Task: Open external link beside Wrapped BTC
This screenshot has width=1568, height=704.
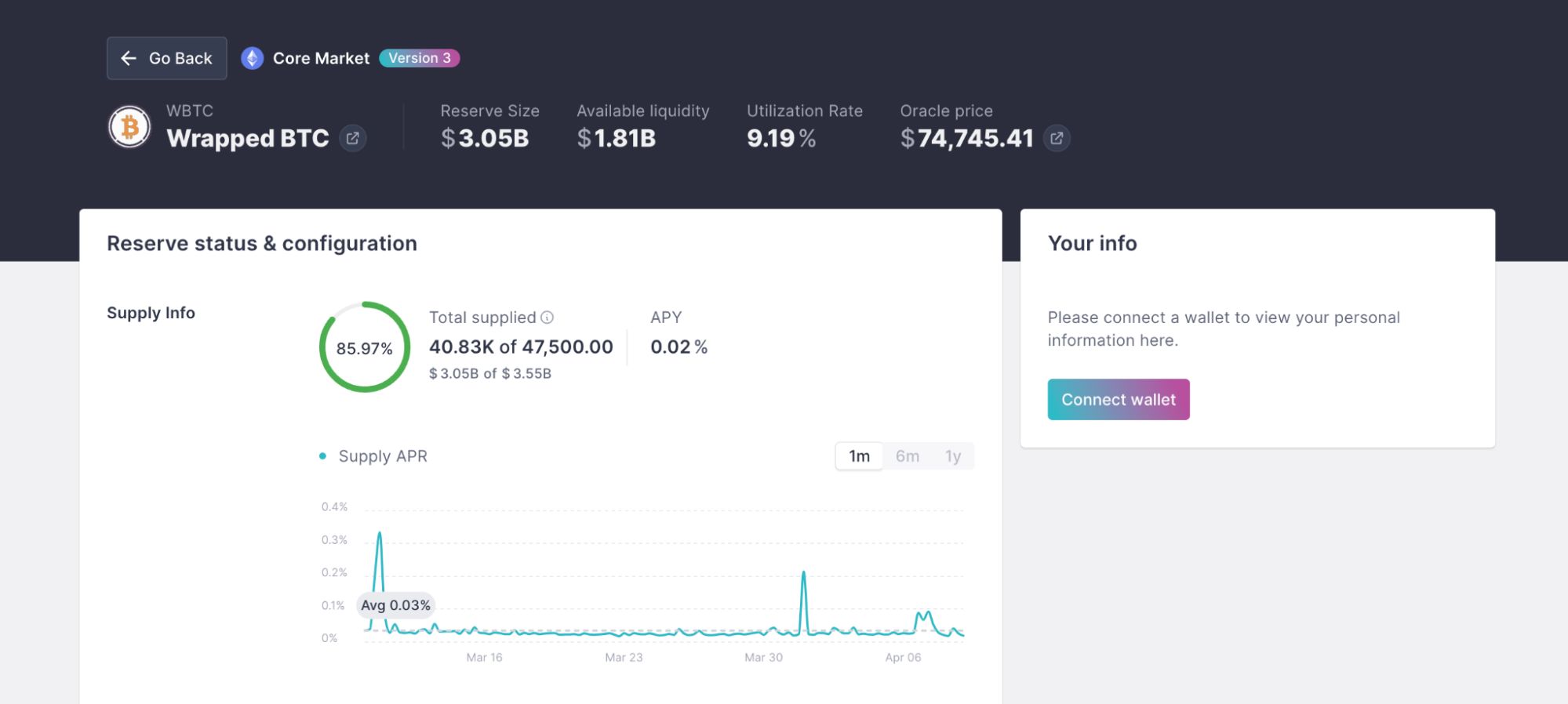Action: click(x=353, y=139)
